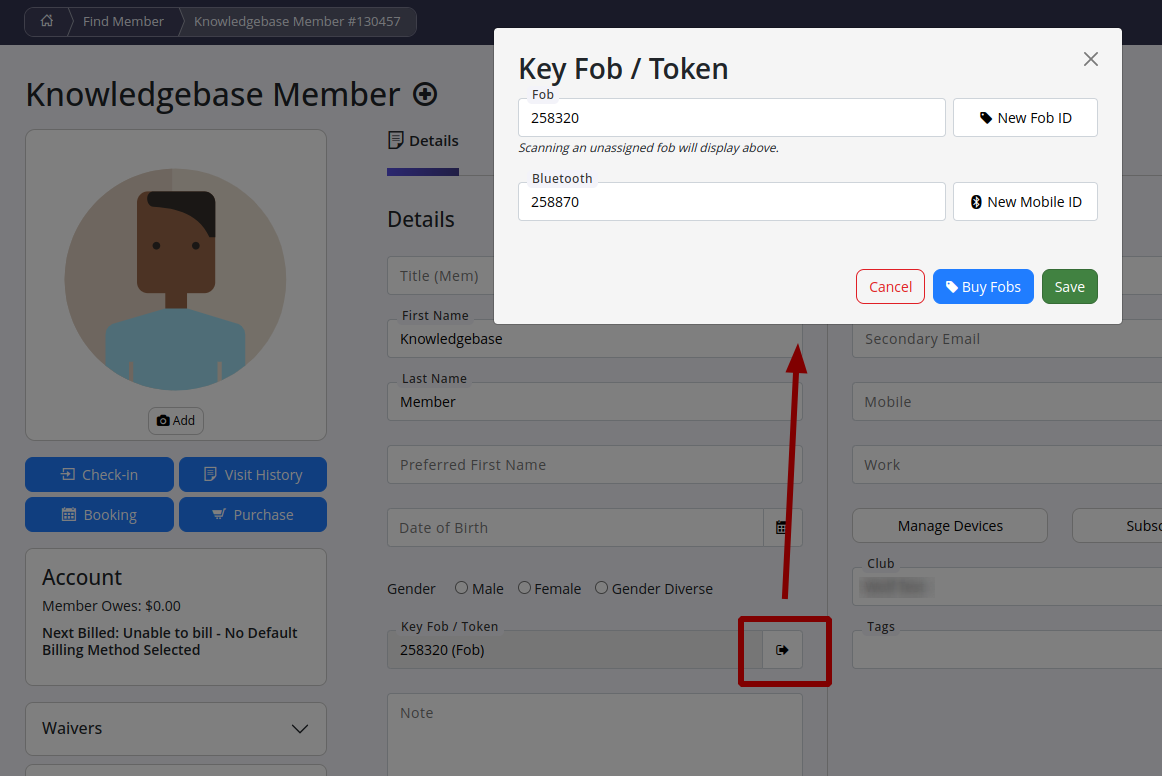This screenshot has height=776, width=1162.
Task: Open the Tags selection field
Action: tap(1005, 650)
